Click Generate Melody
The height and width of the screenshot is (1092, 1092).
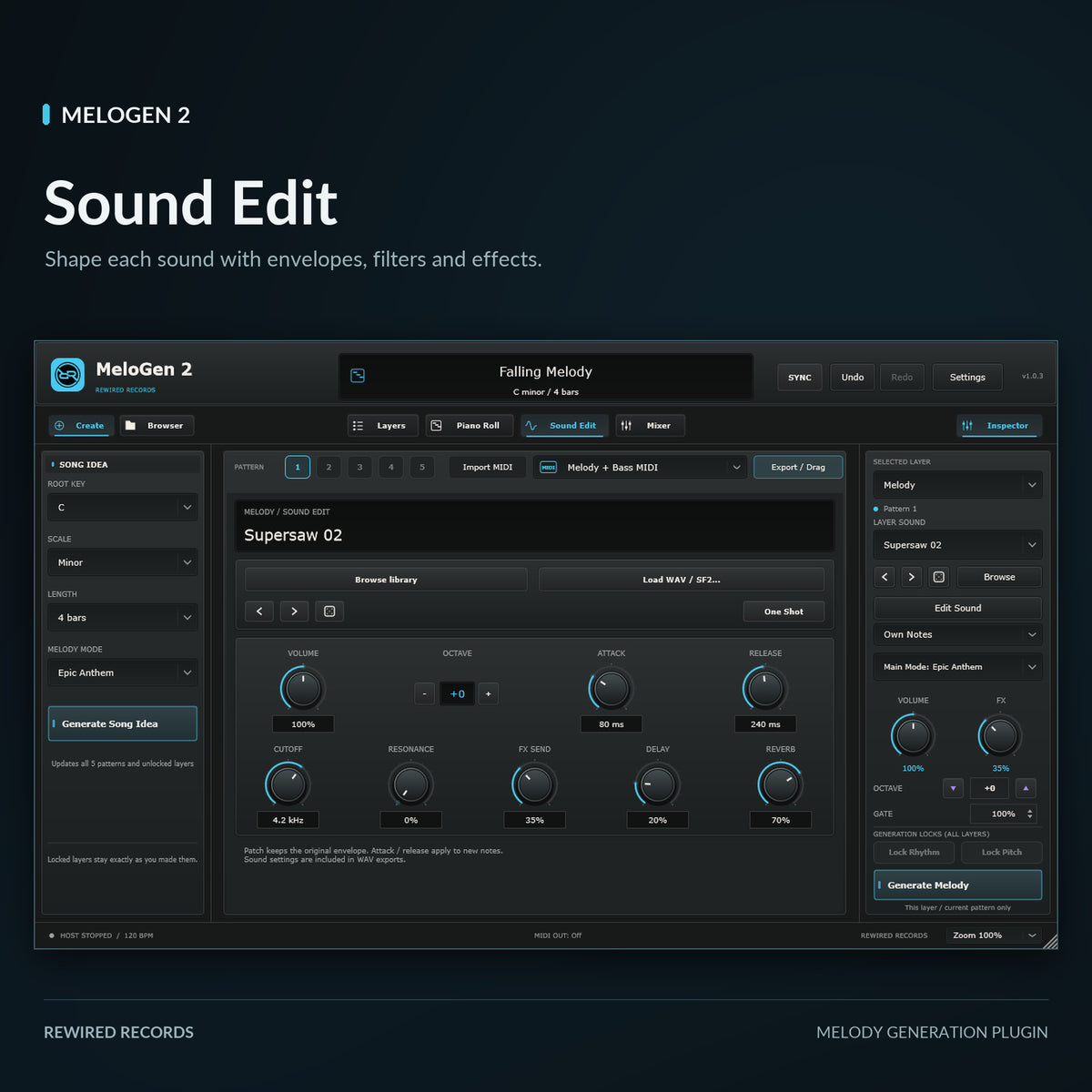point(957,885)
